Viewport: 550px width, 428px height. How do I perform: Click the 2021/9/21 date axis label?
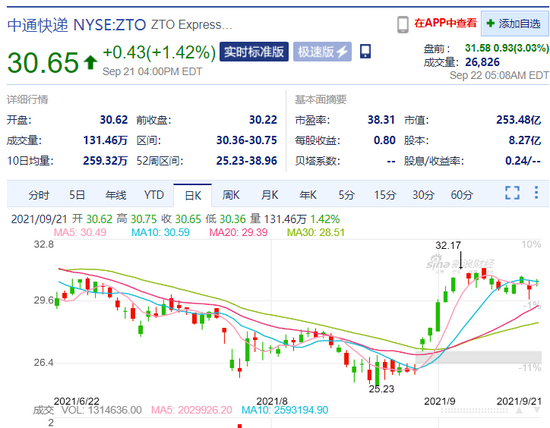(x=519, y=401)
